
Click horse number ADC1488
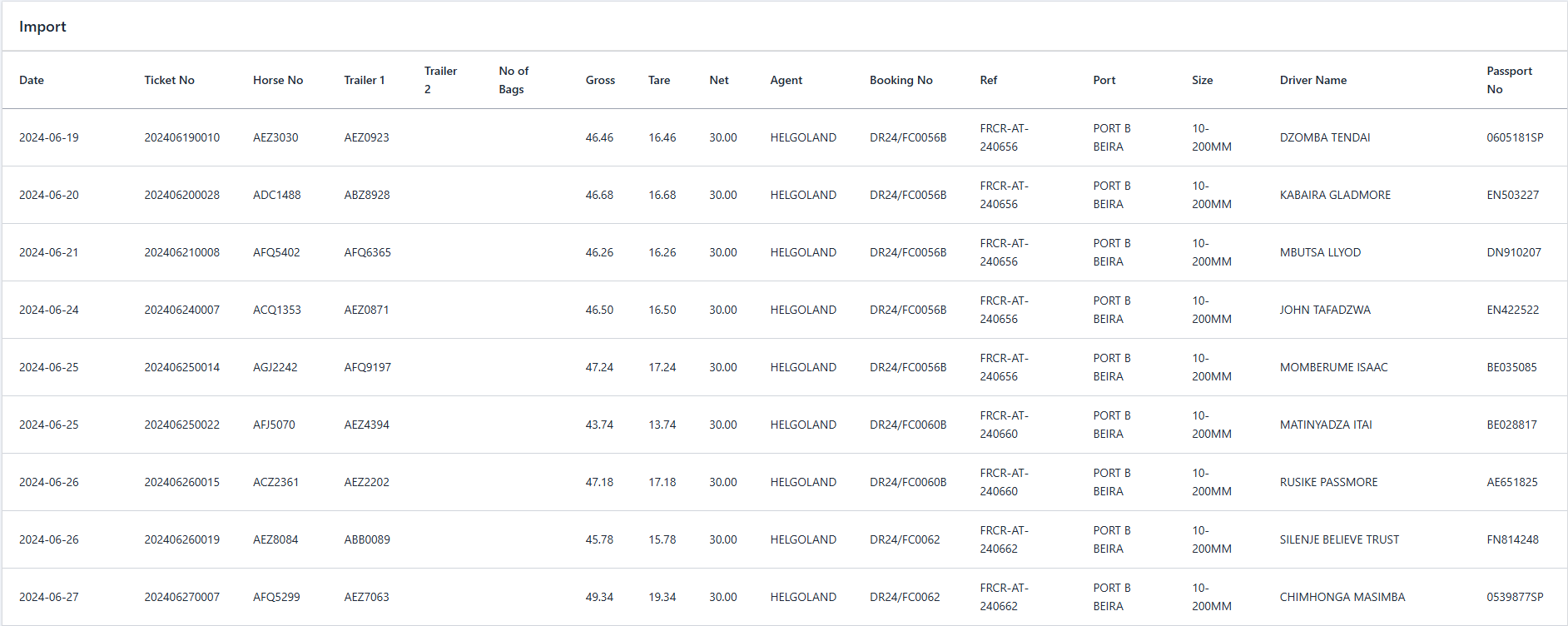(x=276, y=195)
